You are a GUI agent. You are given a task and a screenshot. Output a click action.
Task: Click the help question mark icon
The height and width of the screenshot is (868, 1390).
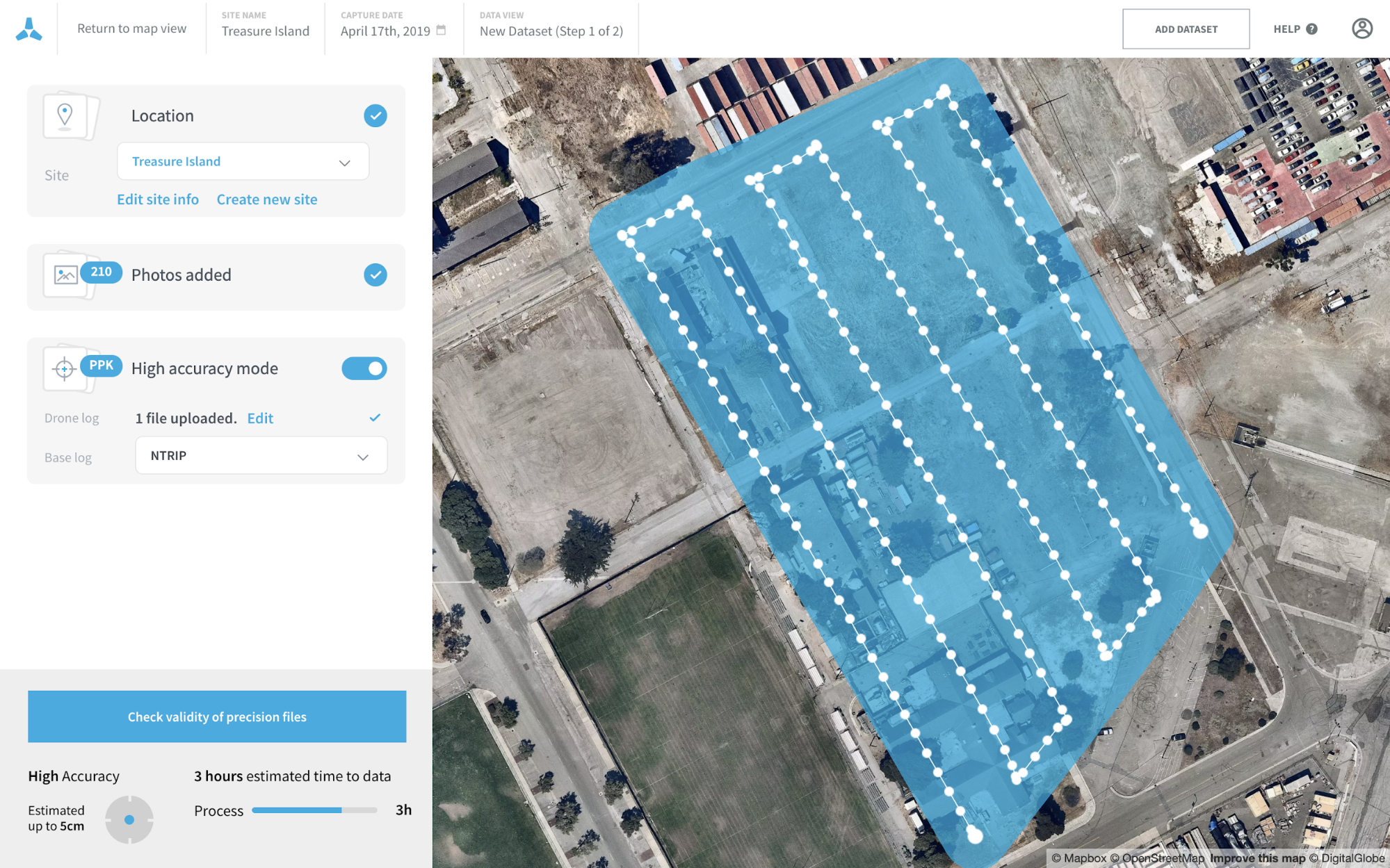(1311, 29)
